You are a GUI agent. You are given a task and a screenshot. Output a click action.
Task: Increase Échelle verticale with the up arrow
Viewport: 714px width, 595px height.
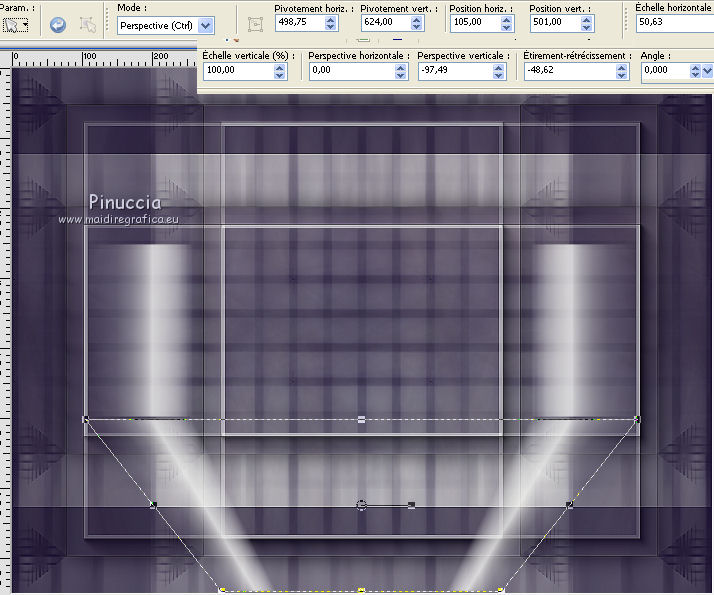(x=280, y=68)
